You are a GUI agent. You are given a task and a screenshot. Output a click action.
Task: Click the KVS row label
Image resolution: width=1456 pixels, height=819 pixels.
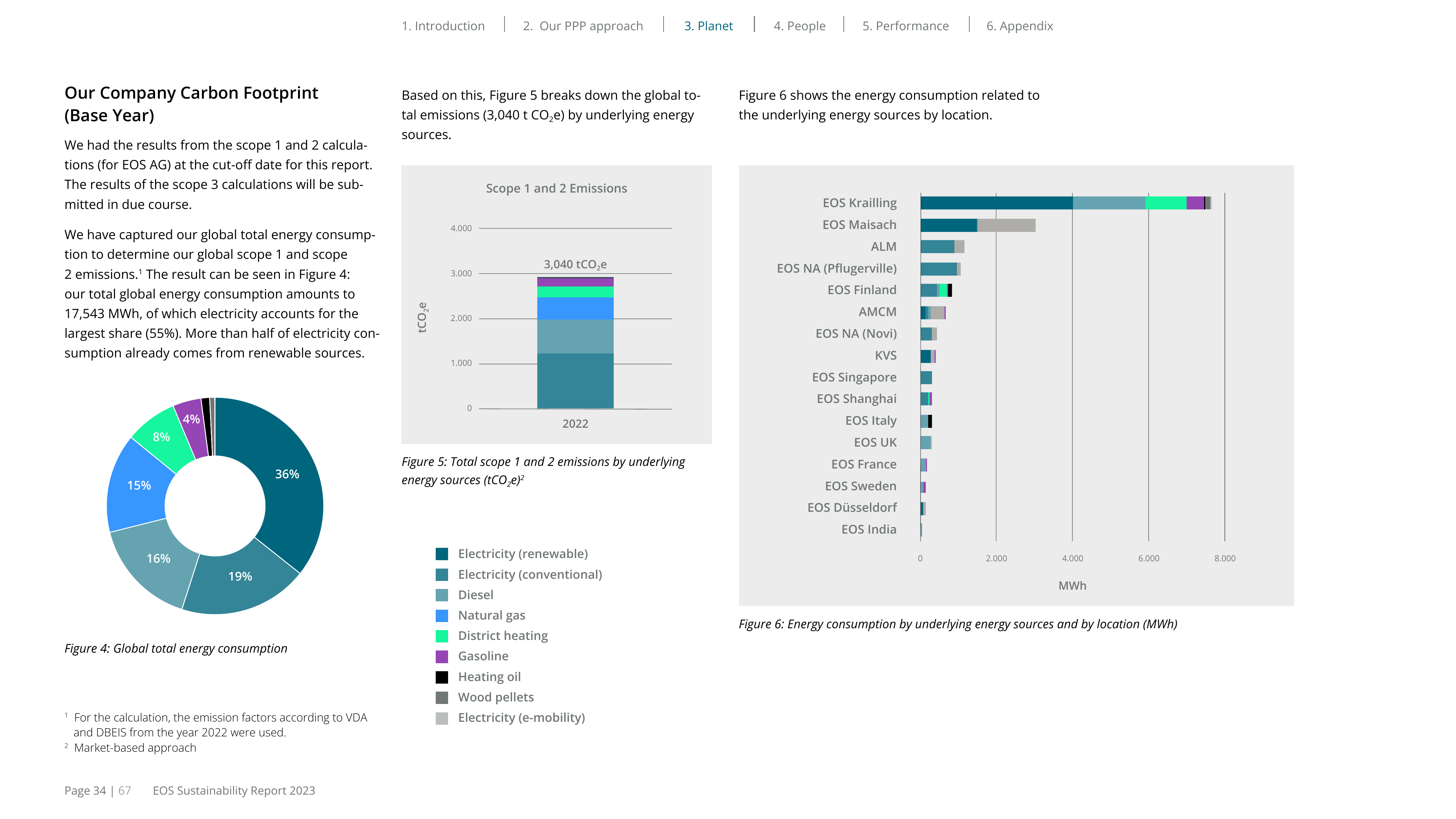tap(886, 356)
